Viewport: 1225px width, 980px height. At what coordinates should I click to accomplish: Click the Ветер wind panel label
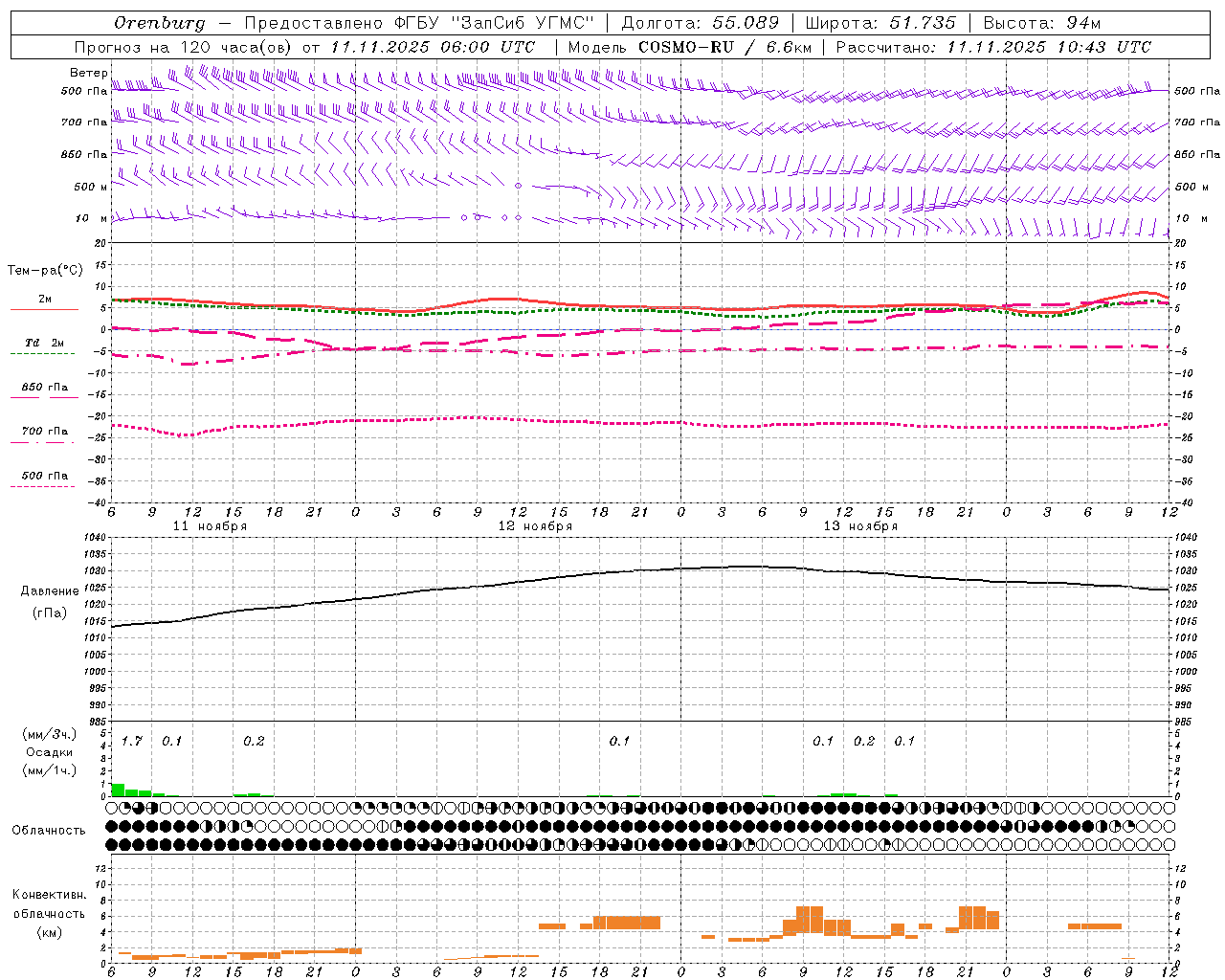[x=88, y=73]
